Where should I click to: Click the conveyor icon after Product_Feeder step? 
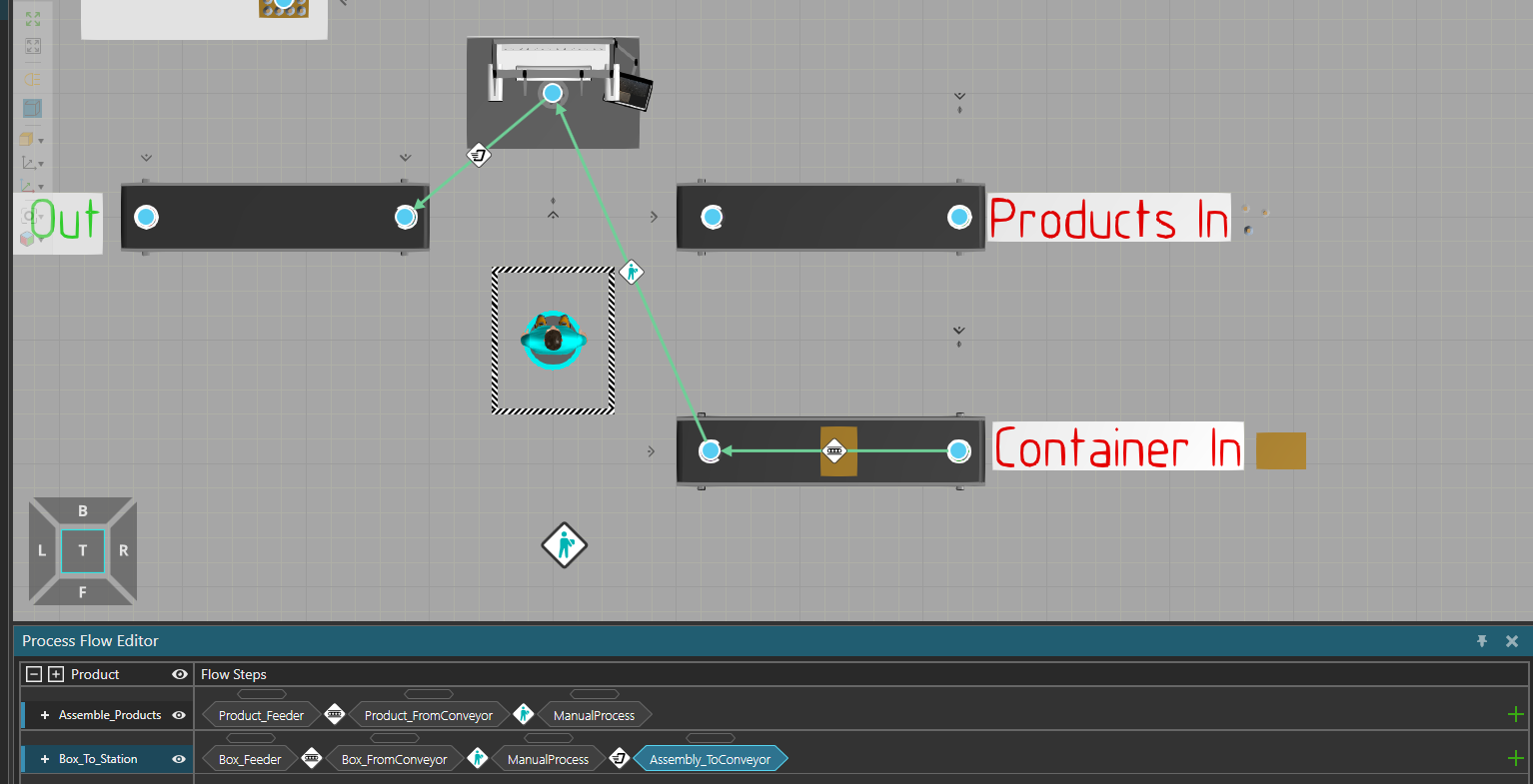click(335, 714)
